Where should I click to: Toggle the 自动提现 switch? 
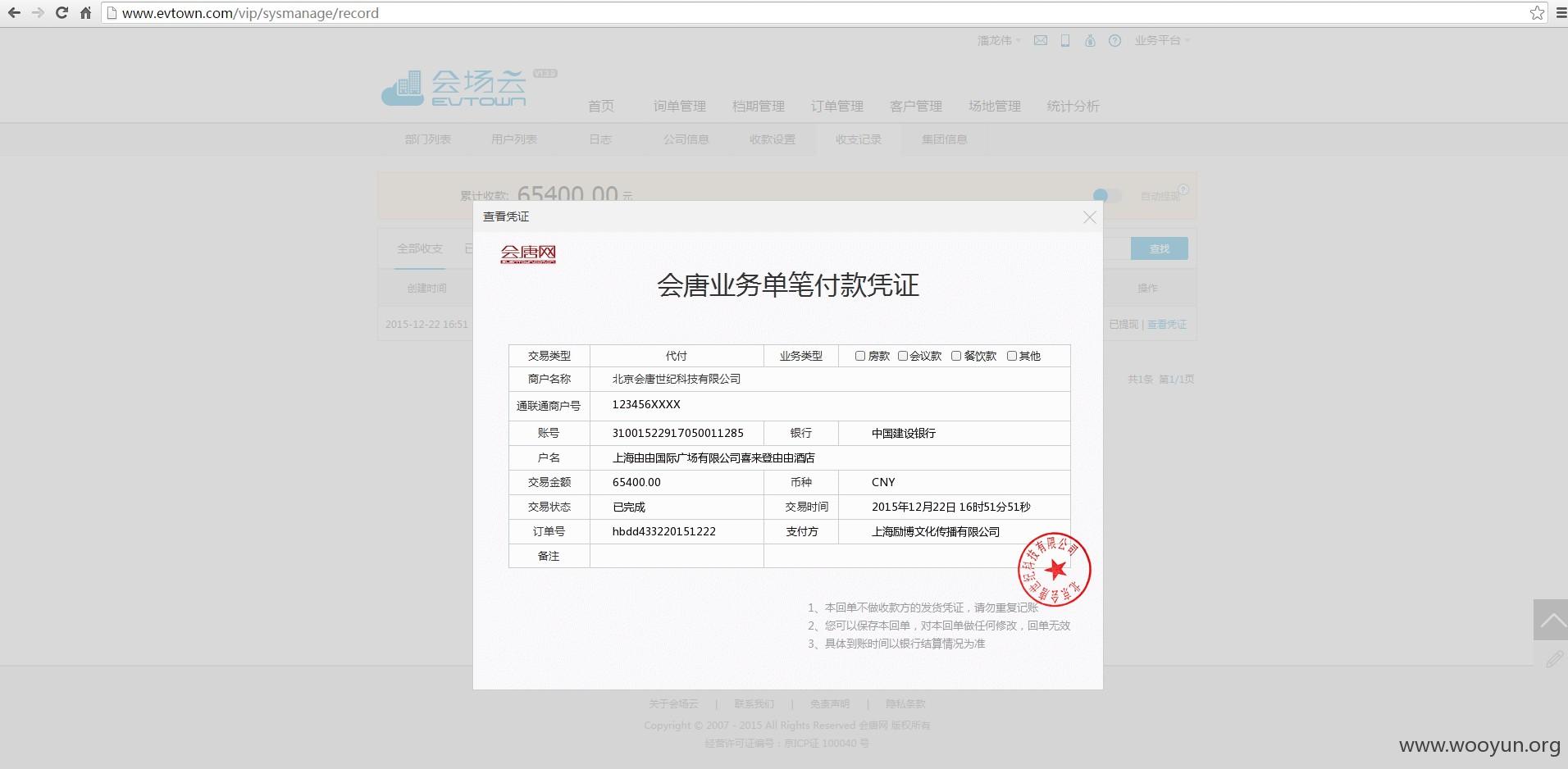[1106, 196]
